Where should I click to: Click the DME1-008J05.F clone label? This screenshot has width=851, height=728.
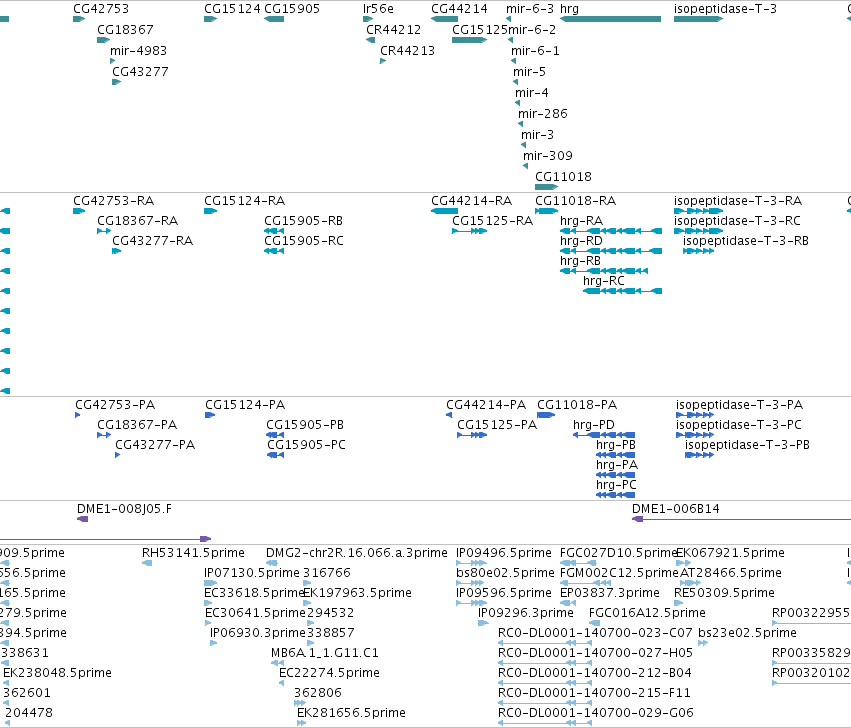coord(124,509)
